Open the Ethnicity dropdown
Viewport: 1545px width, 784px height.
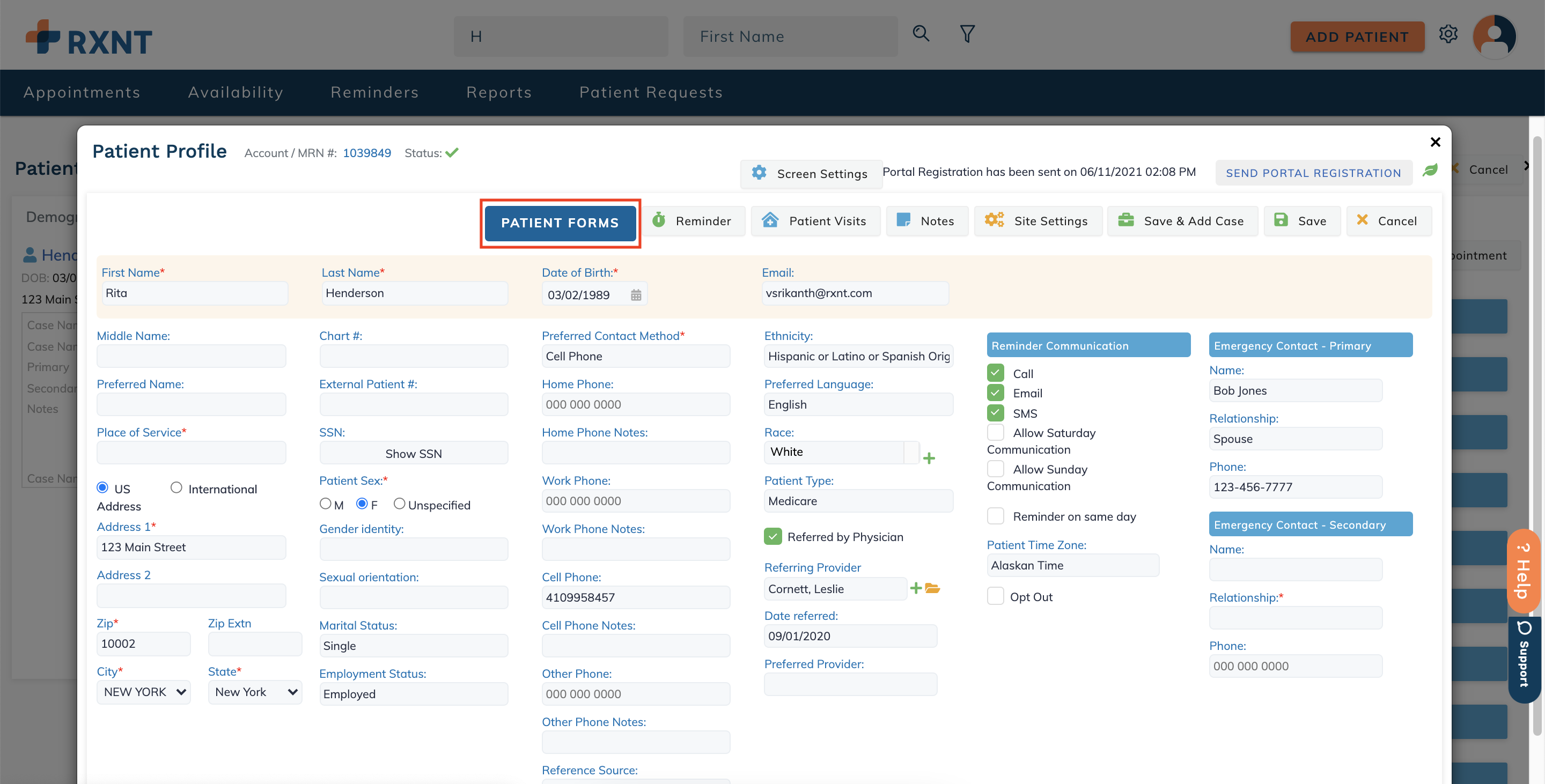(858, 356)
